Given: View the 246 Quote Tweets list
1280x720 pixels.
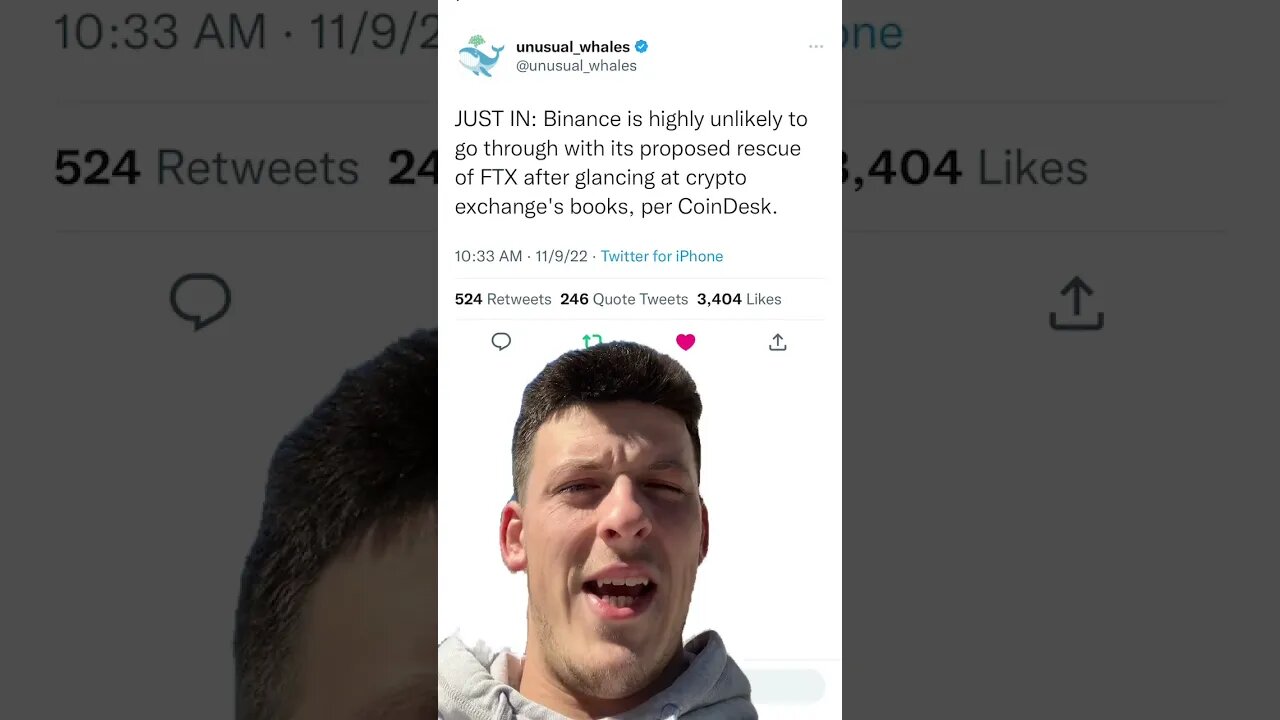Looking at the screenshot, I should click(624, 299).
